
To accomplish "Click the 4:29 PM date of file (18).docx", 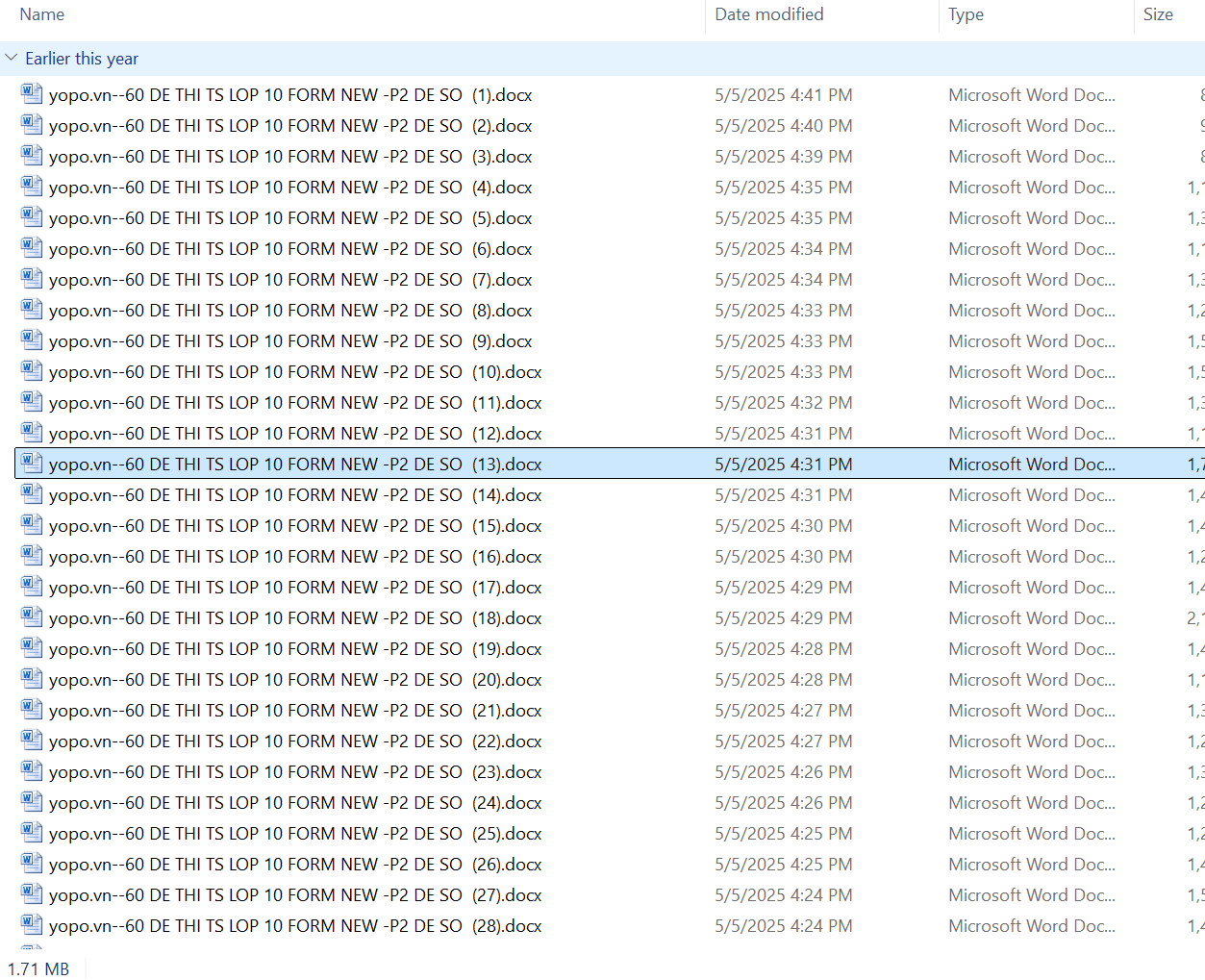I will [x=783, y=618].
